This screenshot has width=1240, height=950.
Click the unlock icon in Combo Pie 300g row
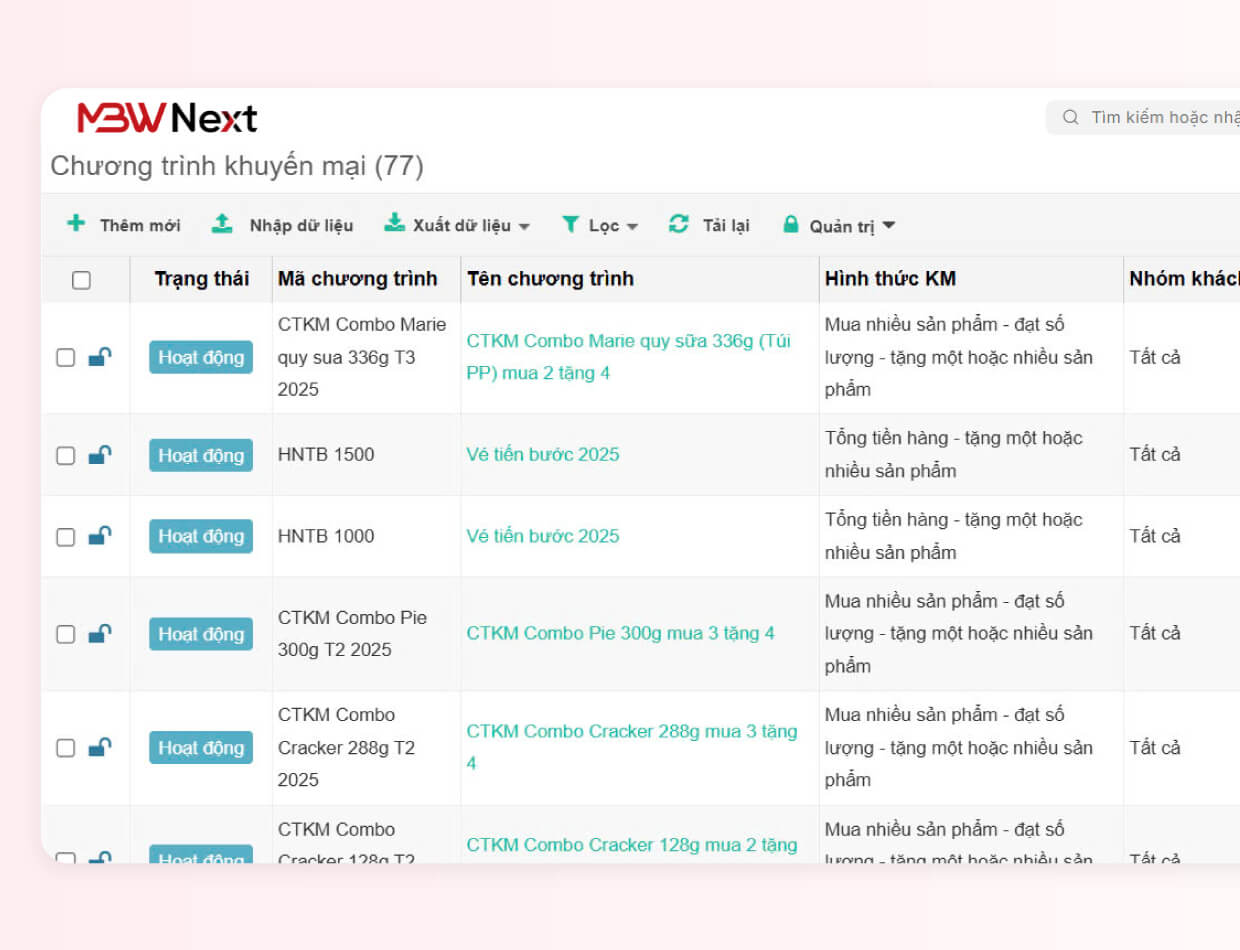click(99, 634)
